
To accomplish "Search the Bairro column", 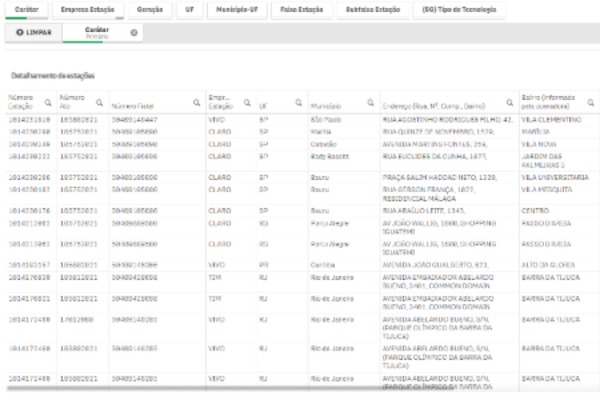I will (x=591, y=102).
